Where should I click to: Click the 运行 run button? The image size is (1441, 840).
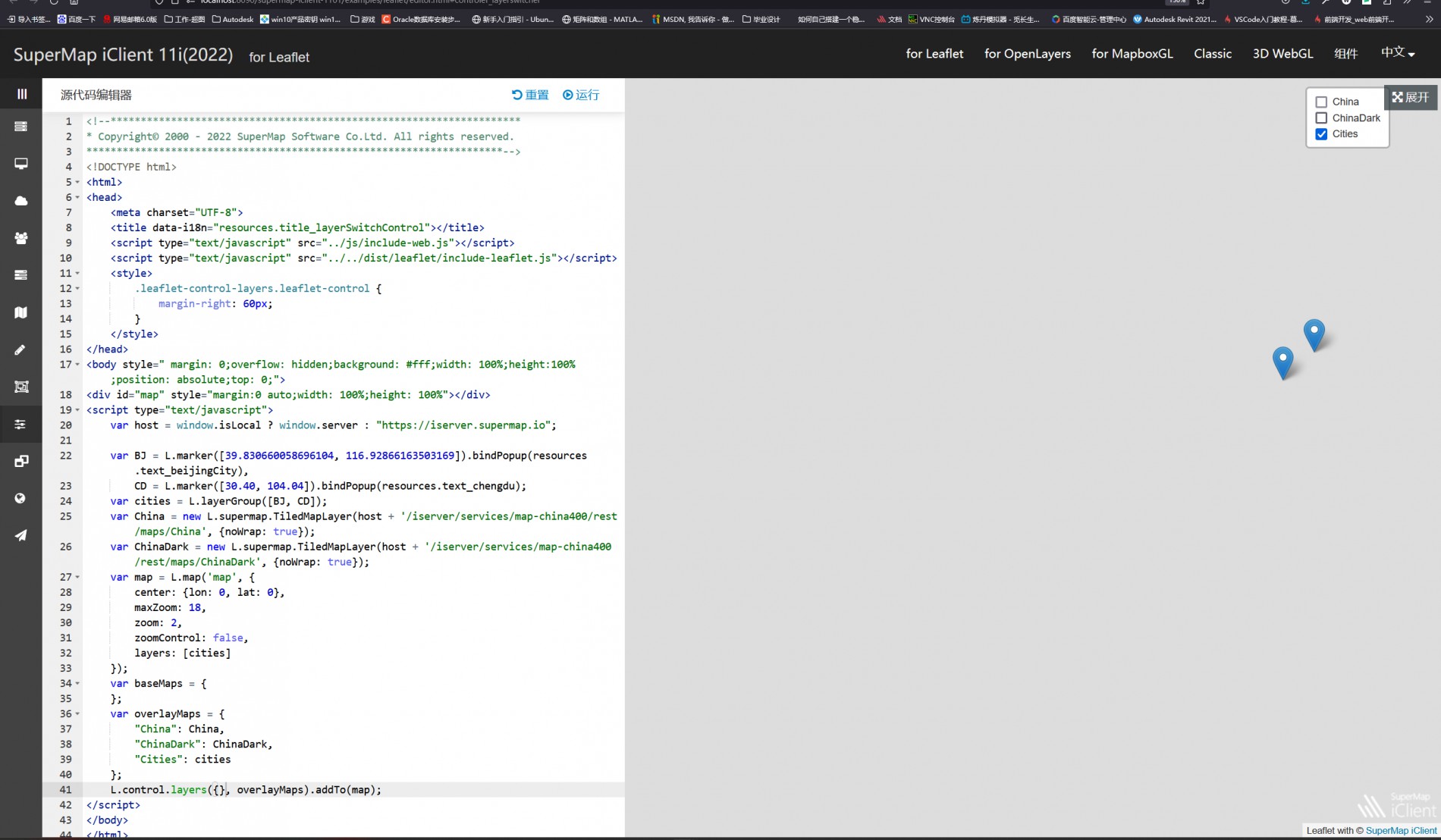pyautogui.click(x=581, y=95)
